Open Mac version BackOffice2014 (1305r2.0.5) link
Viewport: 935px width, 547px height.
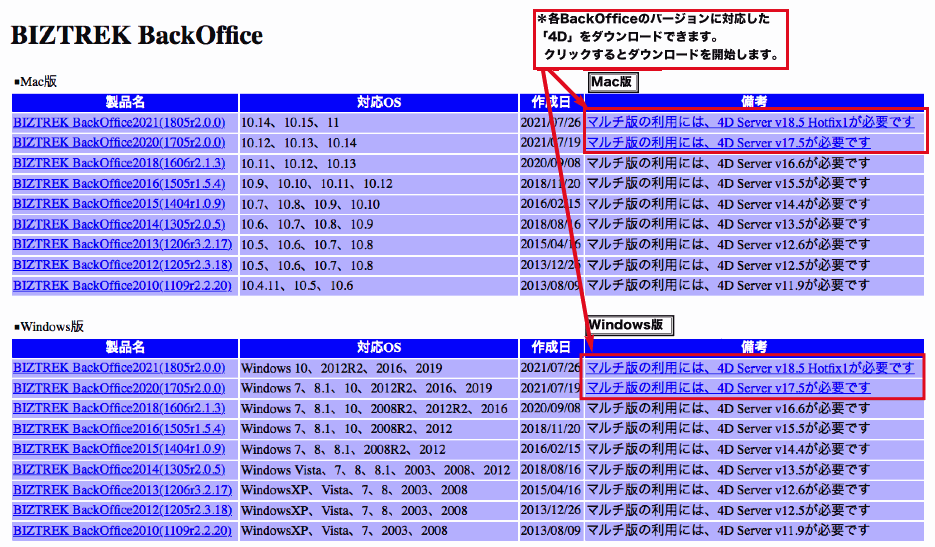click(119, 225)
